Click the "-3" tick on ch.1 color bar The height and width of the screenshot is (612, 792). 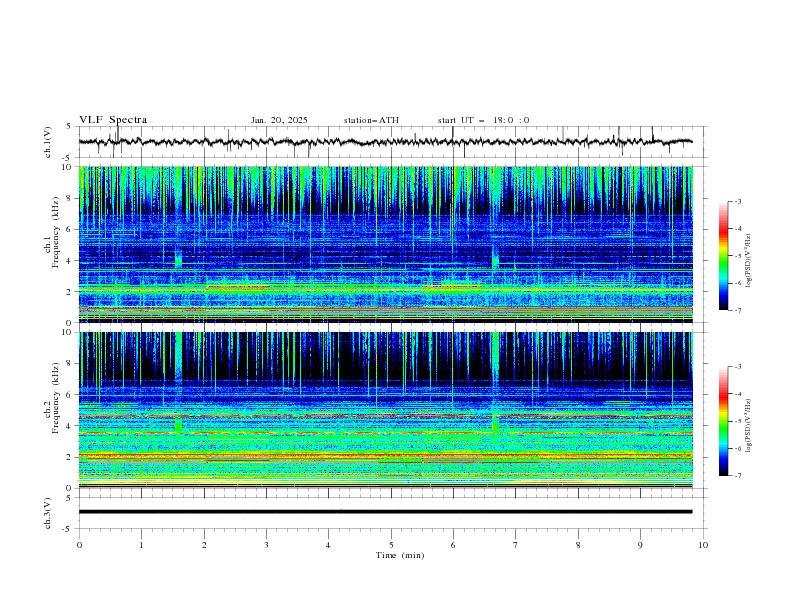[x=738, y=201]
